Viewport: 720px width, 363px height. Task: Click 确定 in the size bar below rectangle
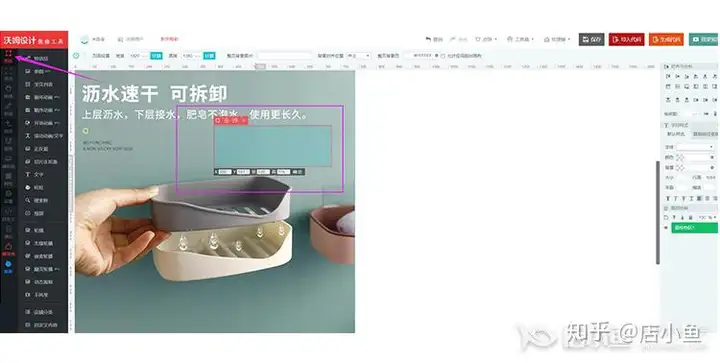point(298,172)
